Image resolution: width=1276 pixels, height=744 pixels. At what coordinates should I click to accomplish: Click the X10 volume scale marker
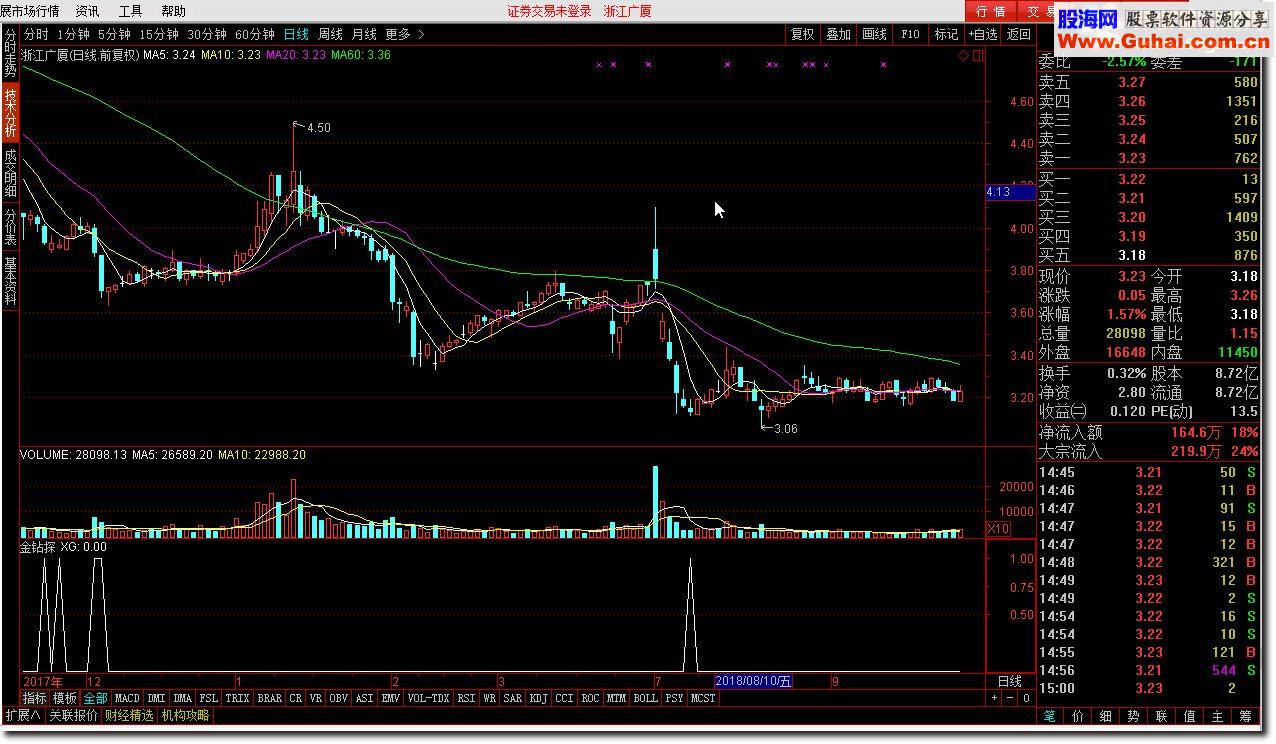click(998, 529)
